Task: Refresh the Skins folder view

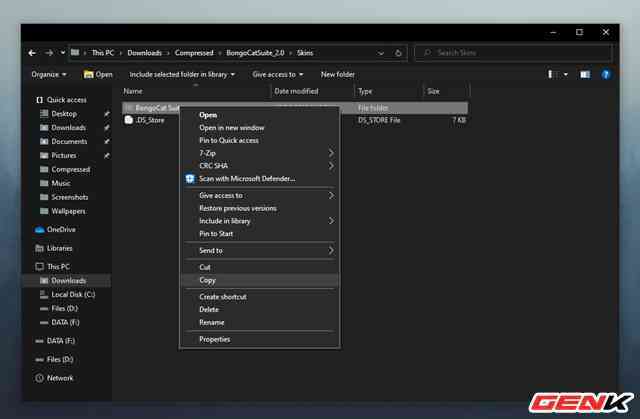Action: tap(398, 53)
